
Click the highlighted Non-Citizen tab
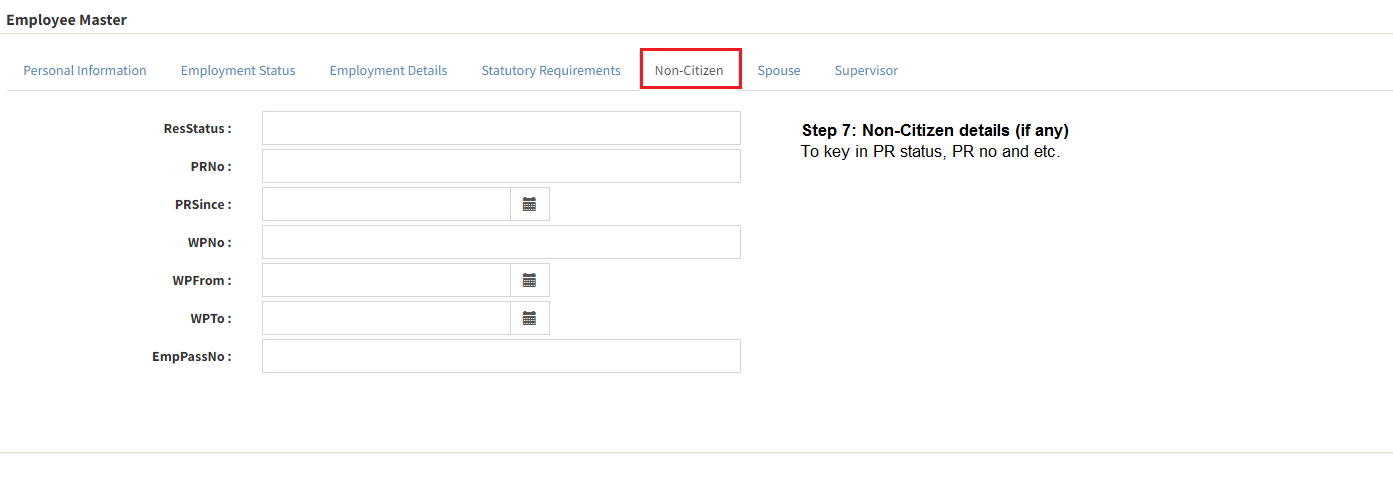689,70
